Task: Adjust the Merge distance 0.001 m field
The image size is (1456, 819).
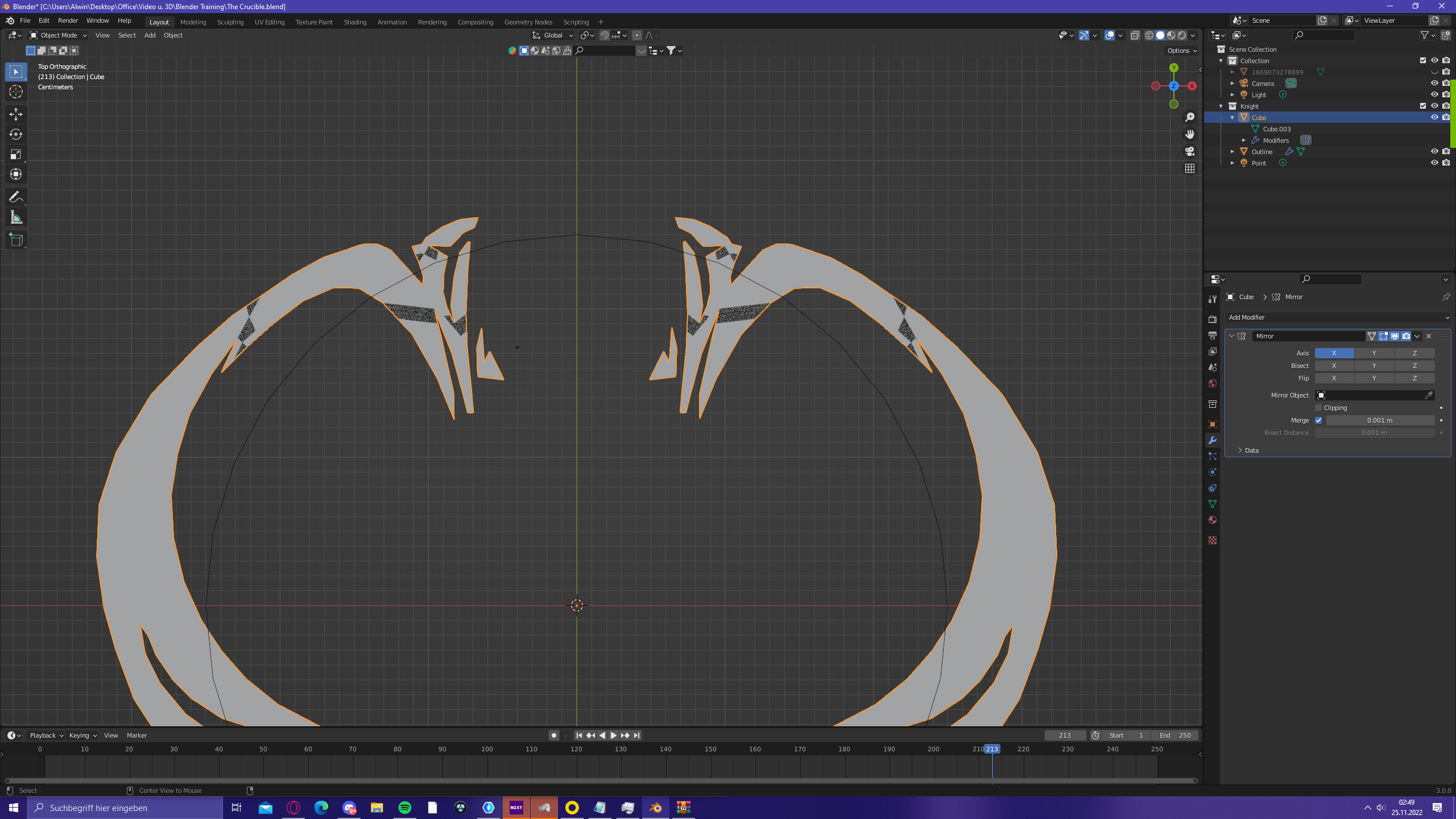Action: tap(1380, 420)
